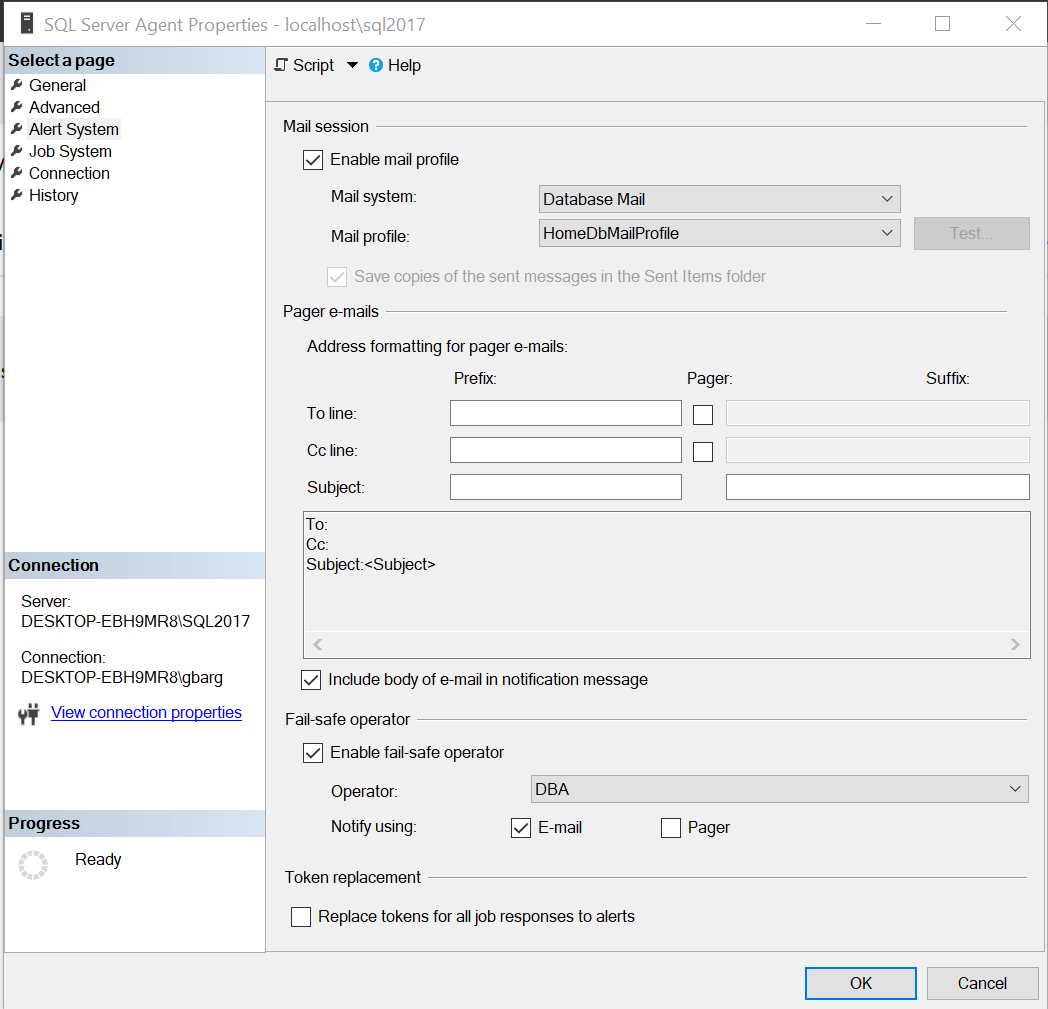Click the Ready progress spinner icon
This screenshot has width=1048, height=1009.
[33, 865]
